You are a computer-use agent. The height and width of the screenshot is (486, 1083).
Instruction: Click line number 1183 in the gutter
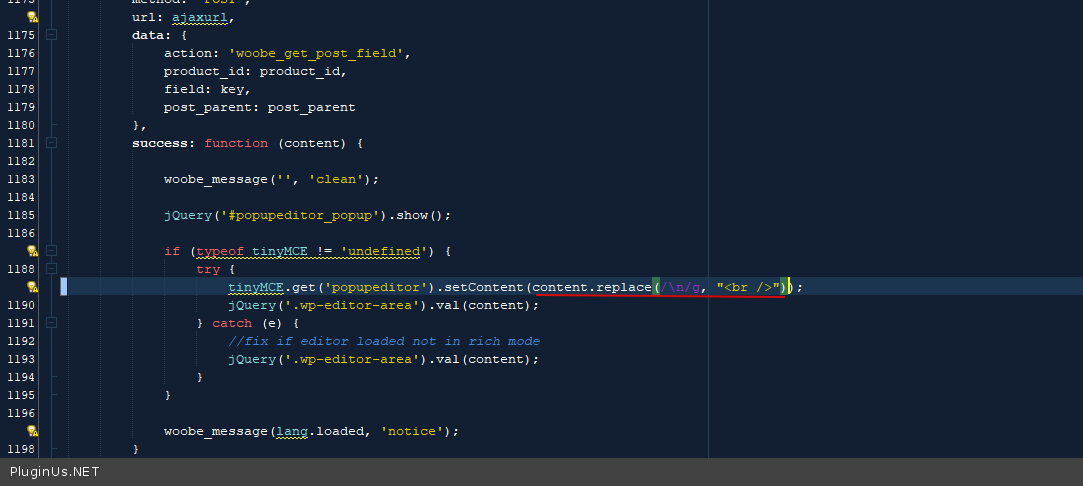pyautogui.click(x=20, y=179)
